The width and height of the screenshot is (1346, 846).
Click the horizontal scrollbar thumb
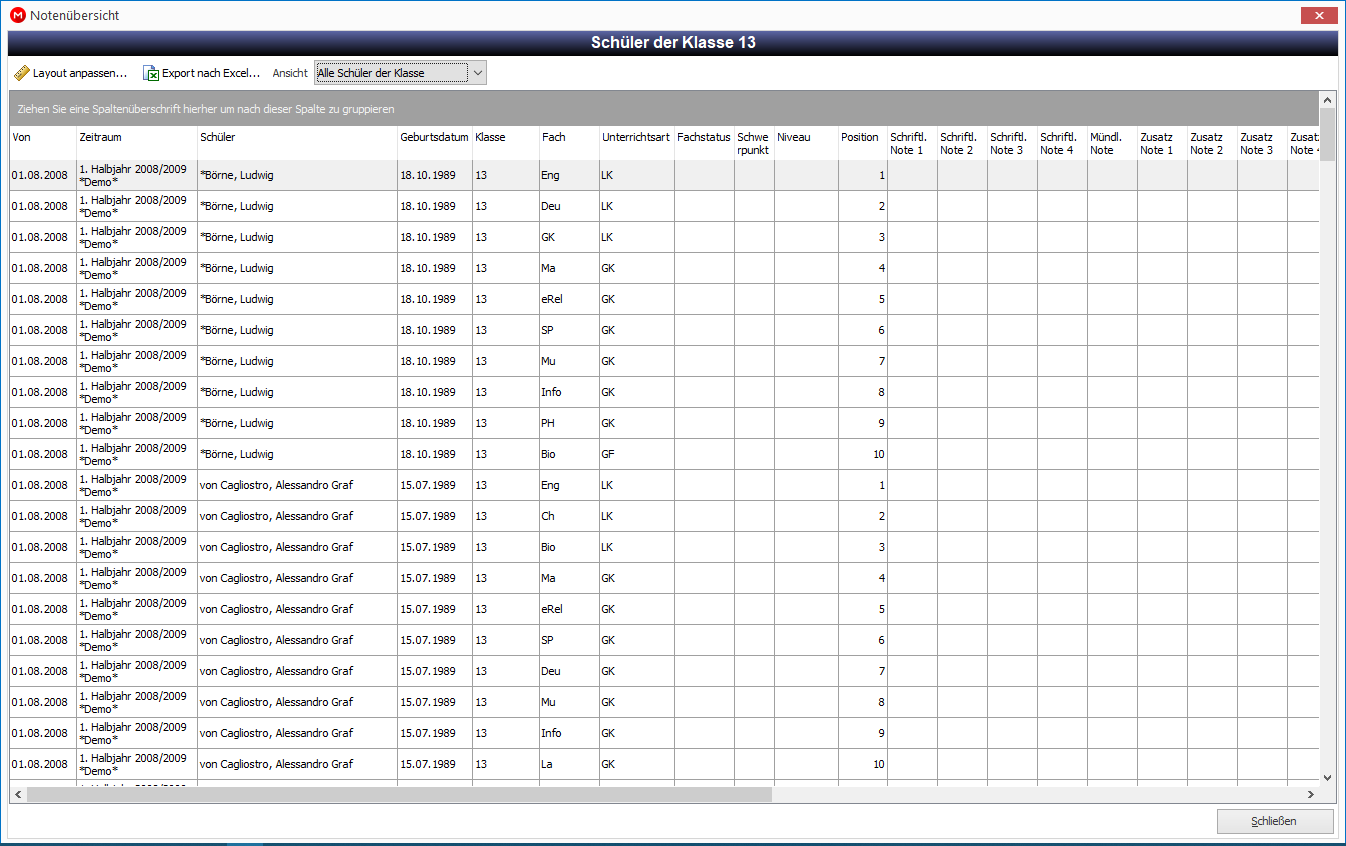click(x=399, y=794)
